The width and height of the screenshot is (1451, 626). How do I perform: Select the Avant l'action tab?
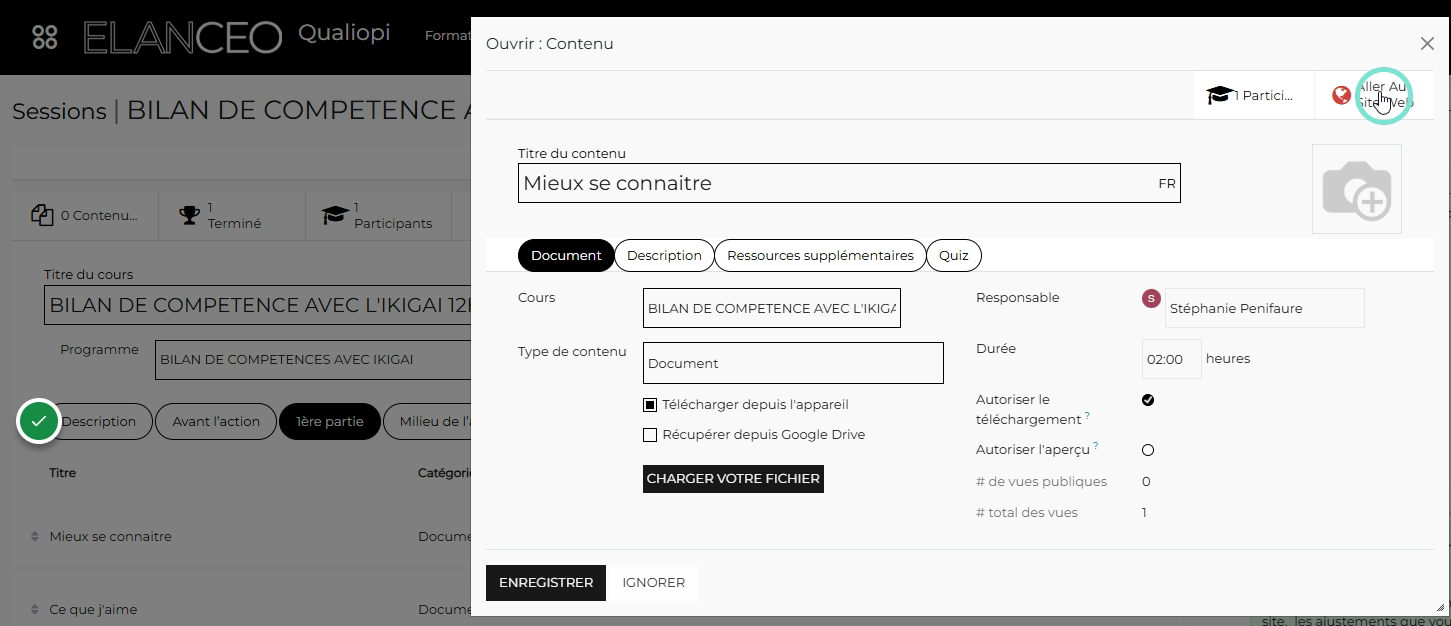pos(216,421)
